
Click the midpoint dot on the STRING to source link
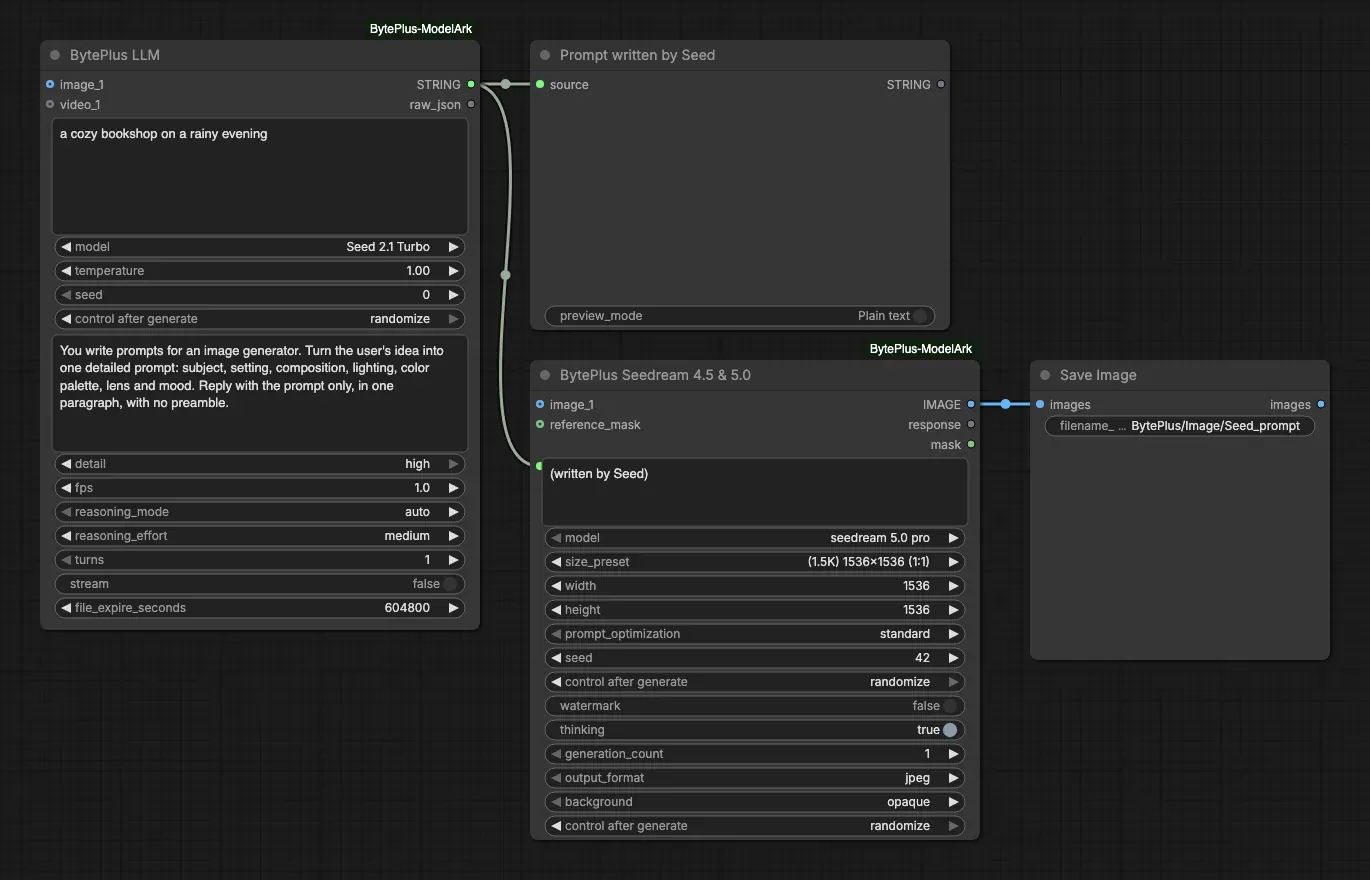tap(506, 84)
